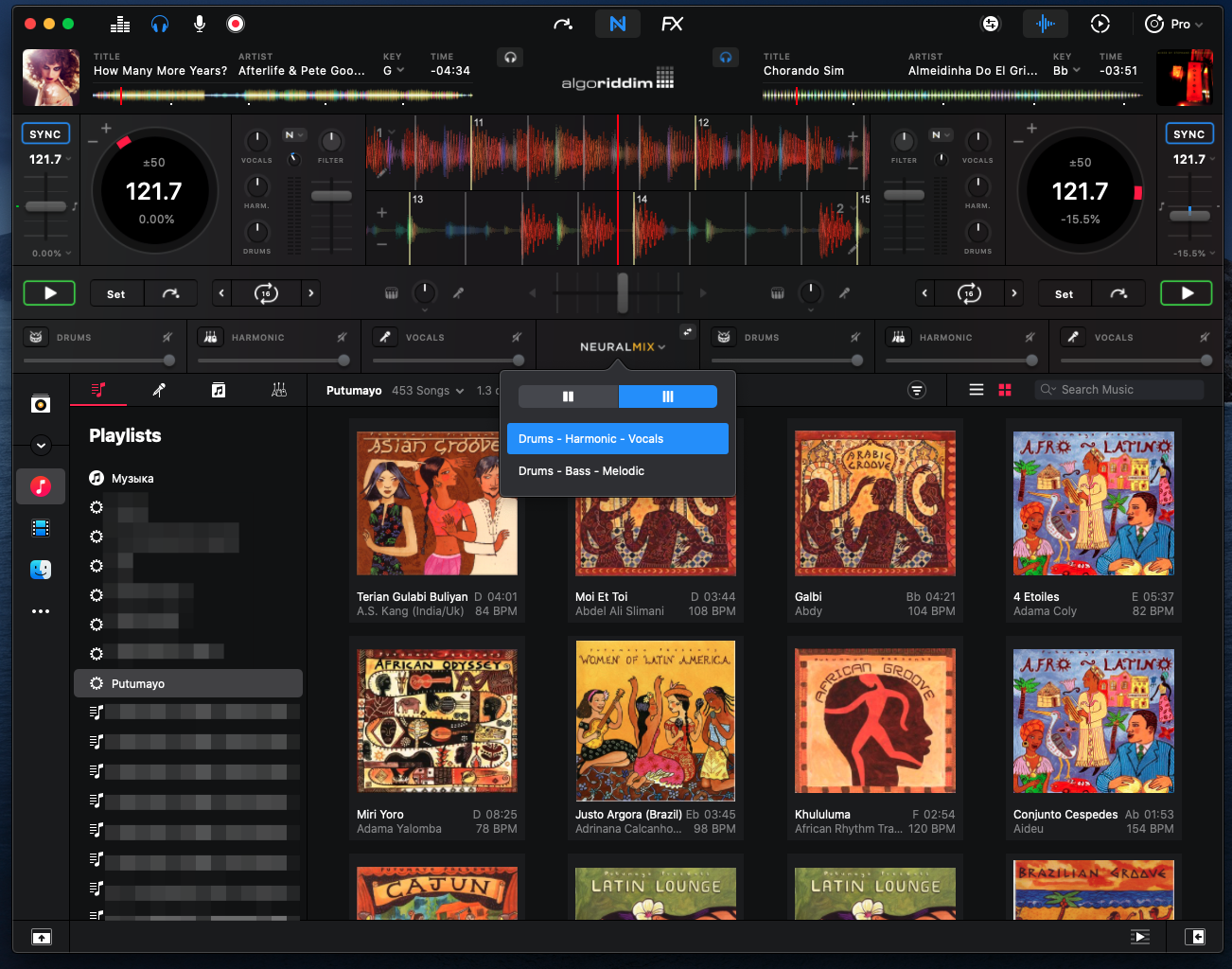Select the Music library source icon
Viewport: 1232px width, 969px height.
(41, 486)
